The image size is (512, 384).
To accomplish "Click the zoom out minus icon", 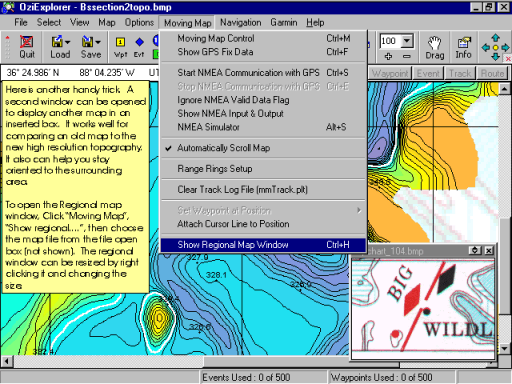I will coord(407,56).
